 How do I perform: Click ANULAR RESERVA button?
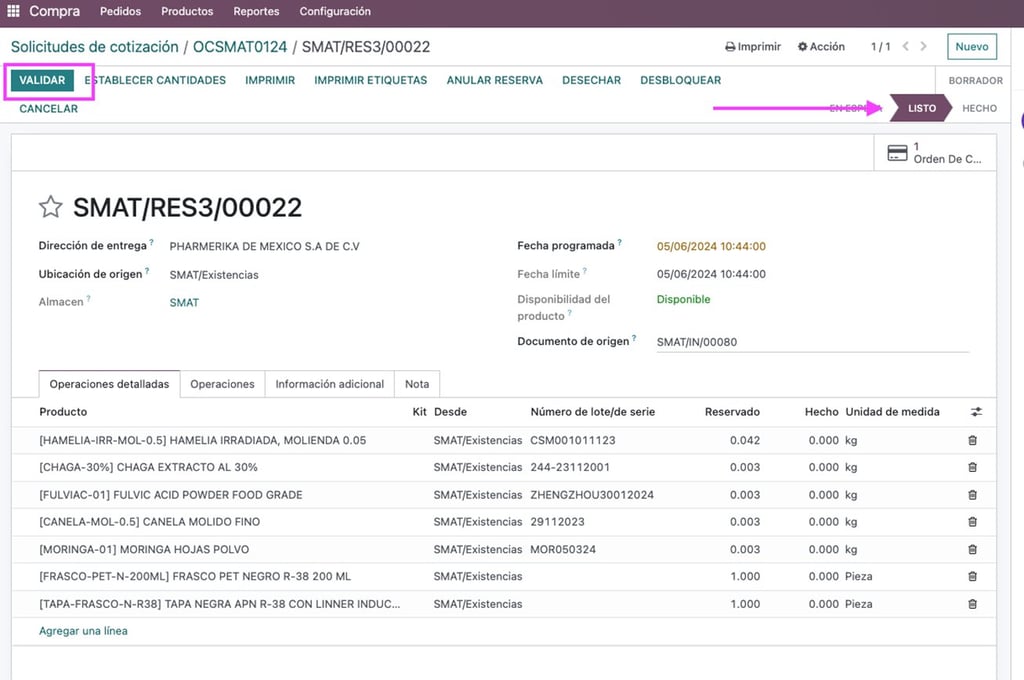pyautogui.click(x=494, y=80)
